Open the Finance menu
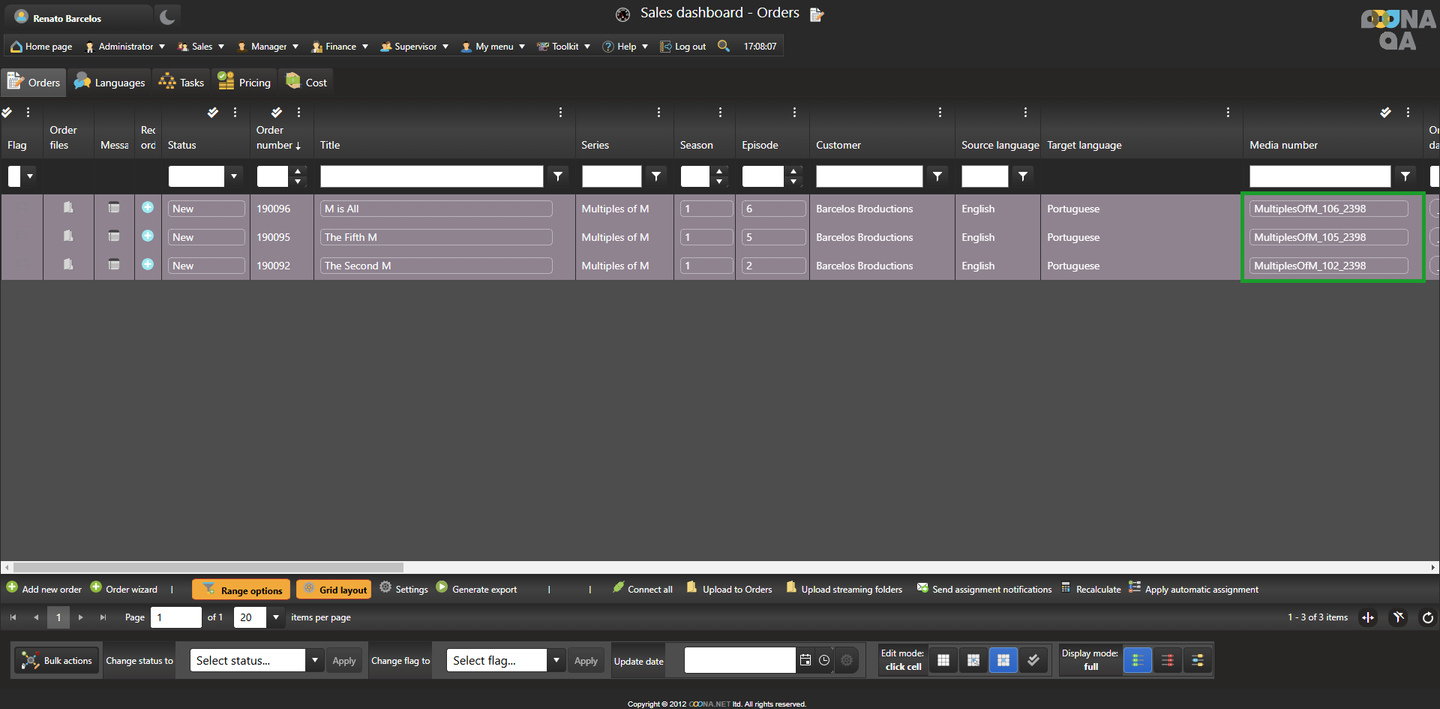 (340, 46)
